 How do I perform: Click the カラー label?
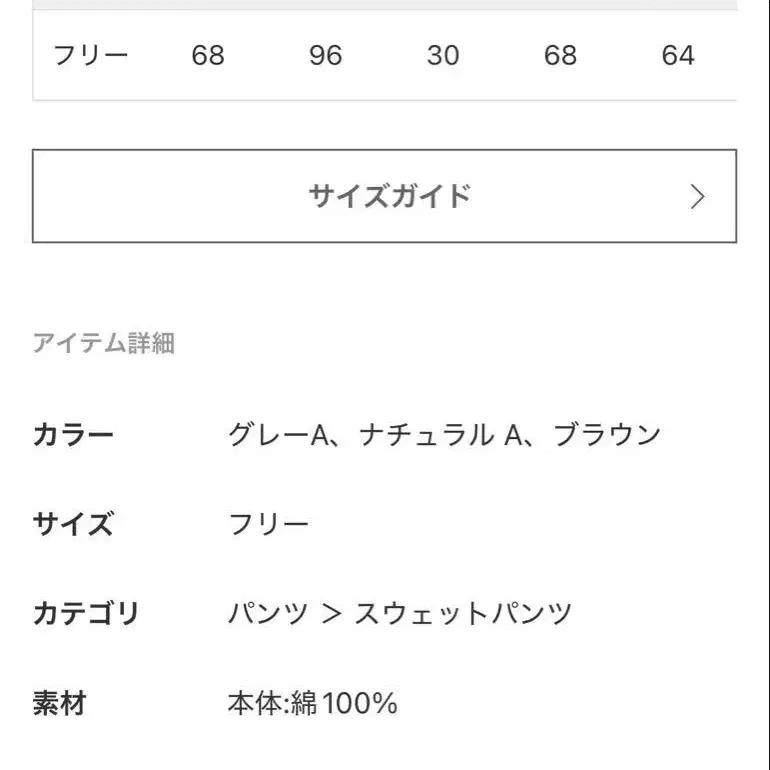pos(73,435)
